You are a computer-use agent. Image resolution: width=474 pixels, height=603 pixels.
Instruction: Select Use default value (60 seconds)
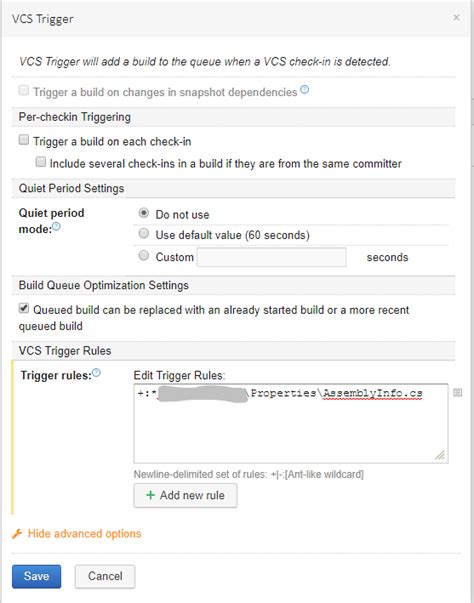pyautogui.click(x=144, y=233)
